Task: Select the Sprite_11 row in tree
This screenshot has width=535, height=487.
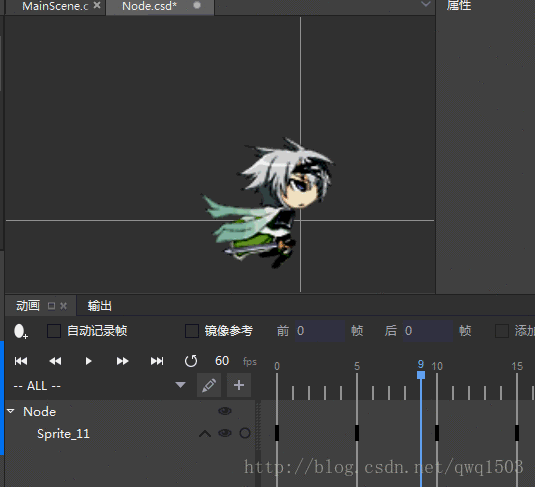Action: click(x=130, y=433)
